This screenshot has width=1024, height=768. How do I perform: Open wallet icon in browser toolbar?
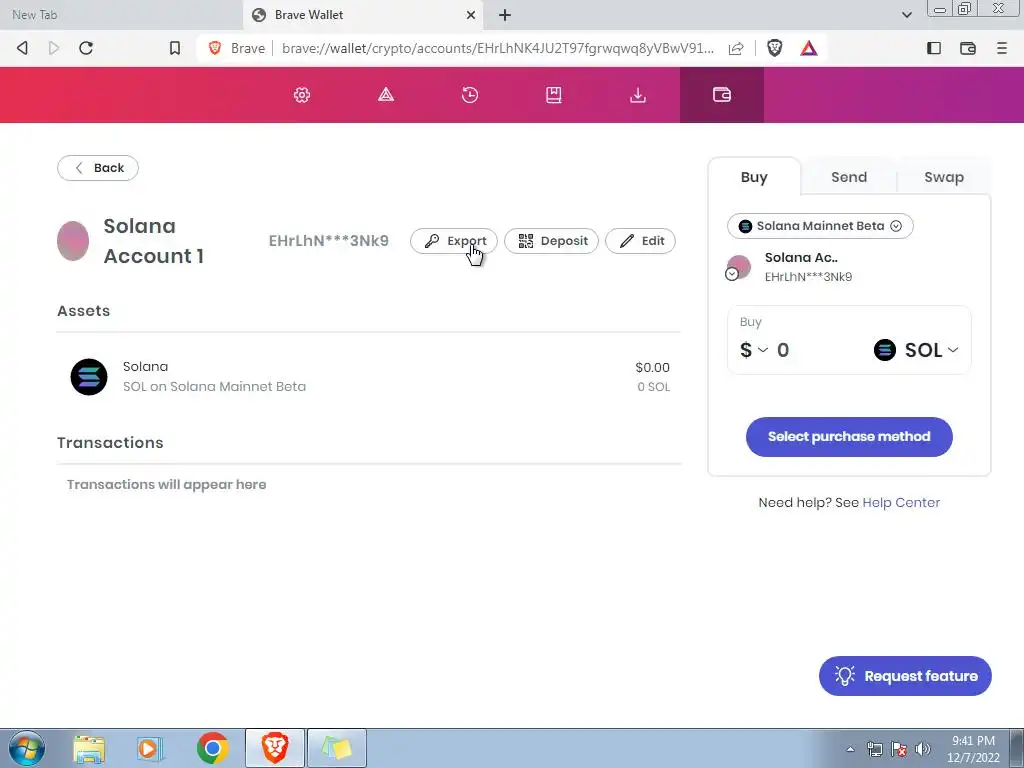pos(968,48)
